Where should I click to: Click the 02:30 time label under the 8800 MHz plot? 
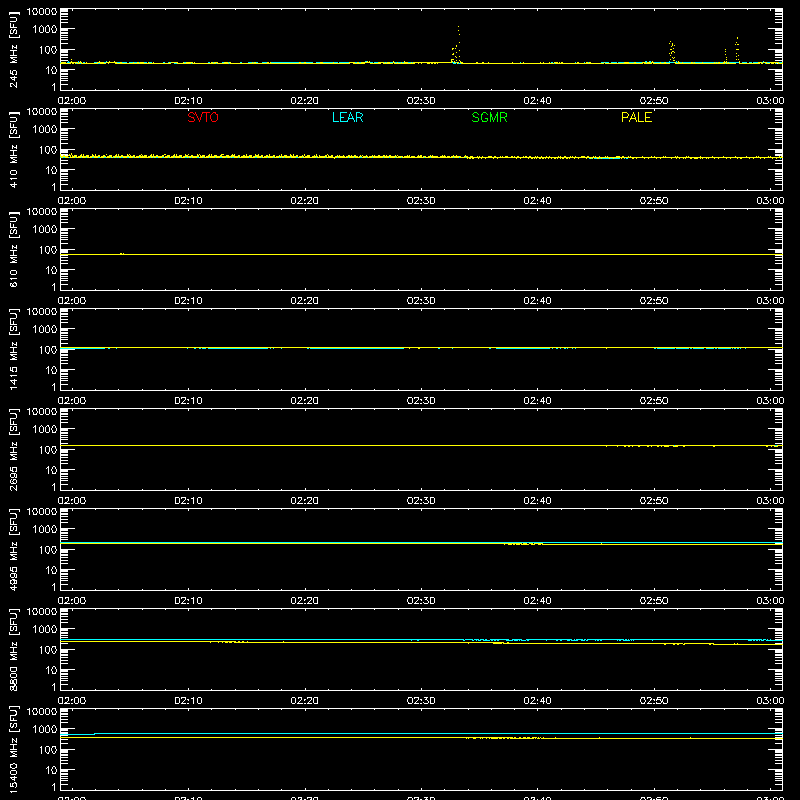pos(421,701)
